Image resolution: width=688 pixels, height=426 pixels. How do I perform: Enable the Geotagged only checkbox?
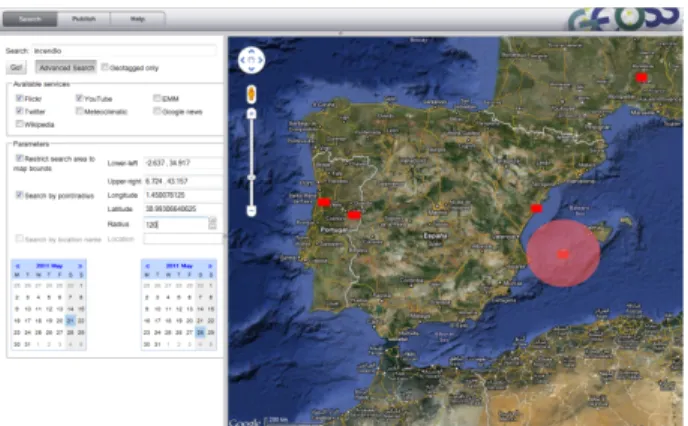pos(104,67)
